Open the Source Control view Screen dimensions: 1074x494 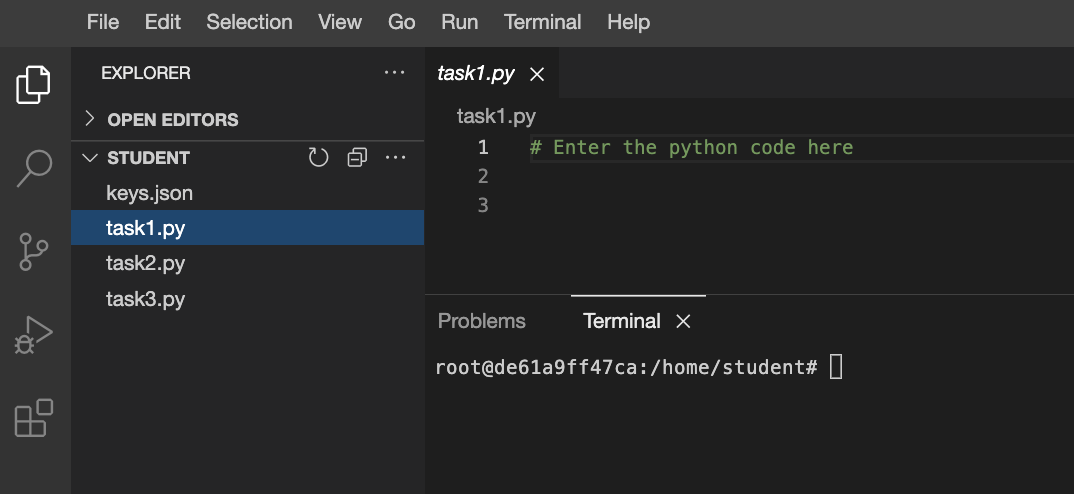coord(34,251)
